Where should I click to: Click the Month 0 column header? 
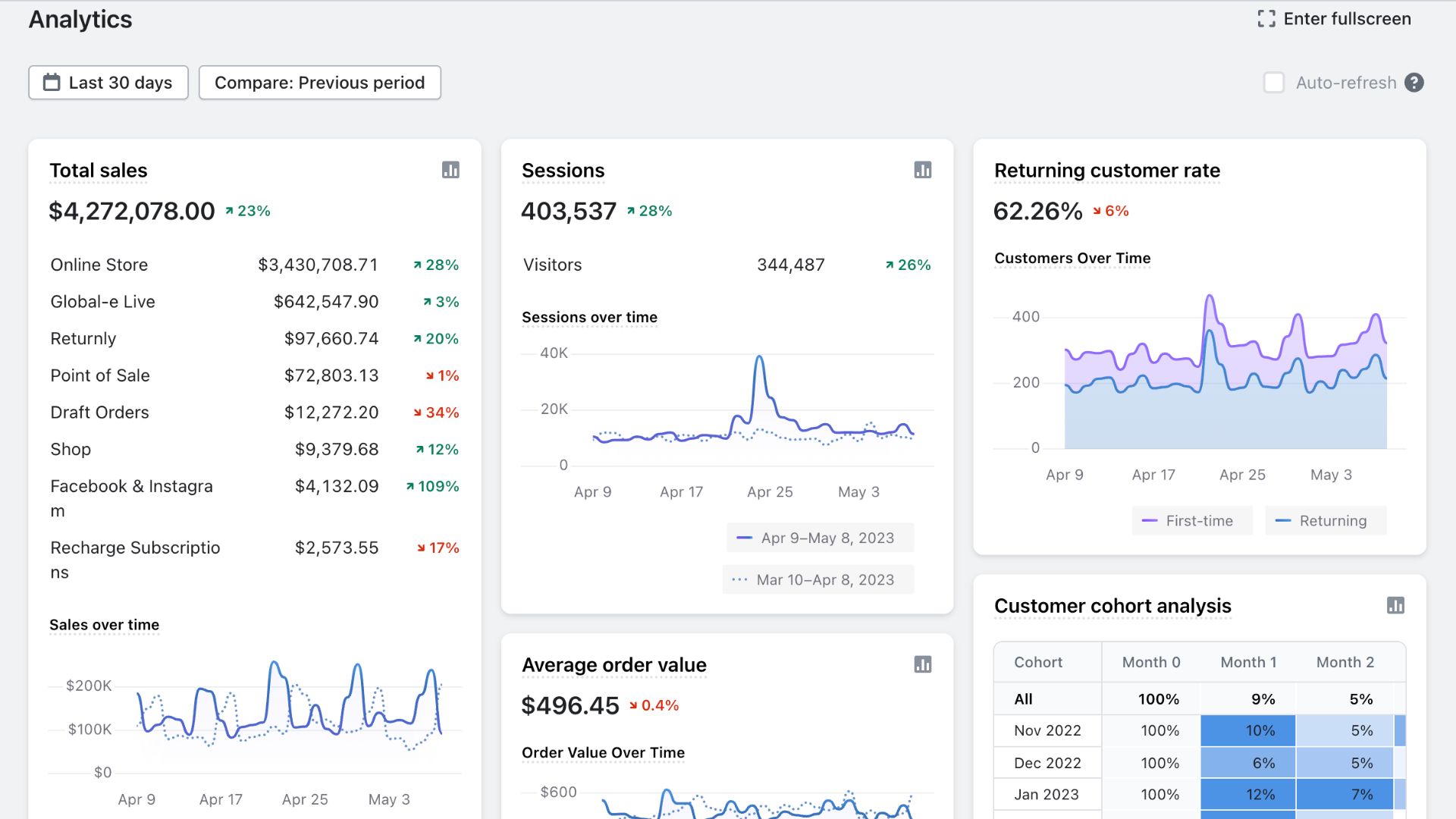click(x=1151, y=662)
